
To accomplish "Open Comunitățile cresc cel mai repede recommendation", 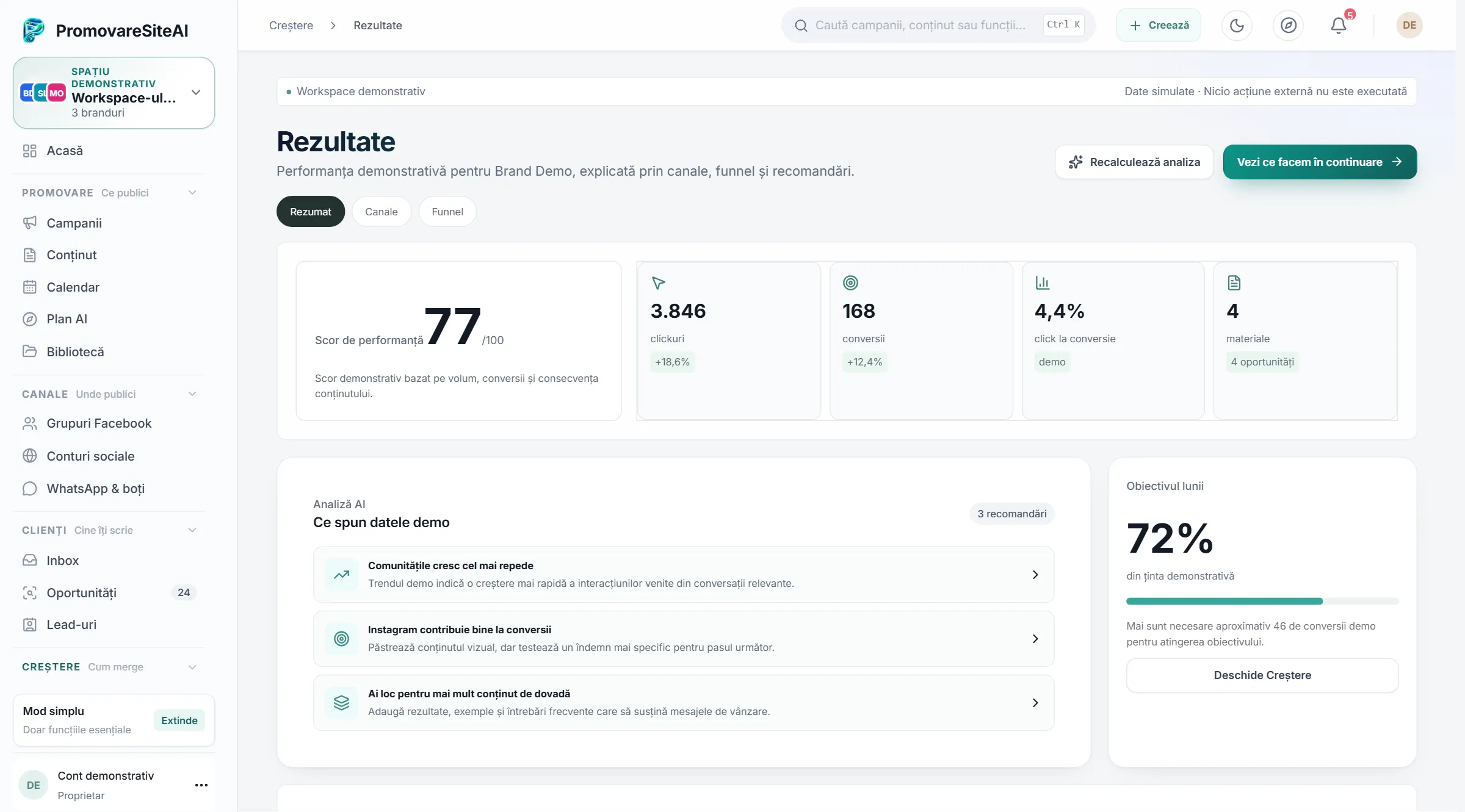I will (684, 575).
